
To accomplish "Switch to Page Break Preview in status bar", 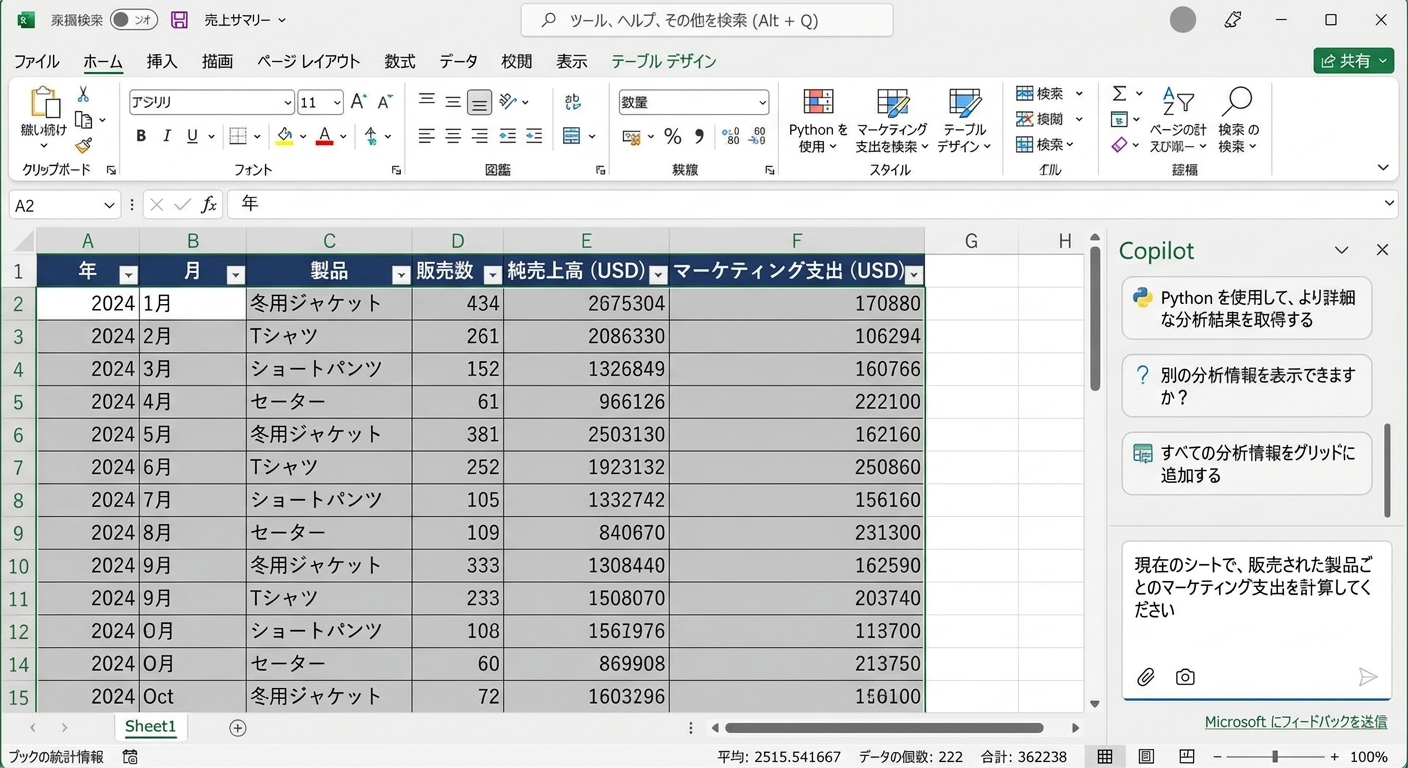I will click(x=1186, y=757).
